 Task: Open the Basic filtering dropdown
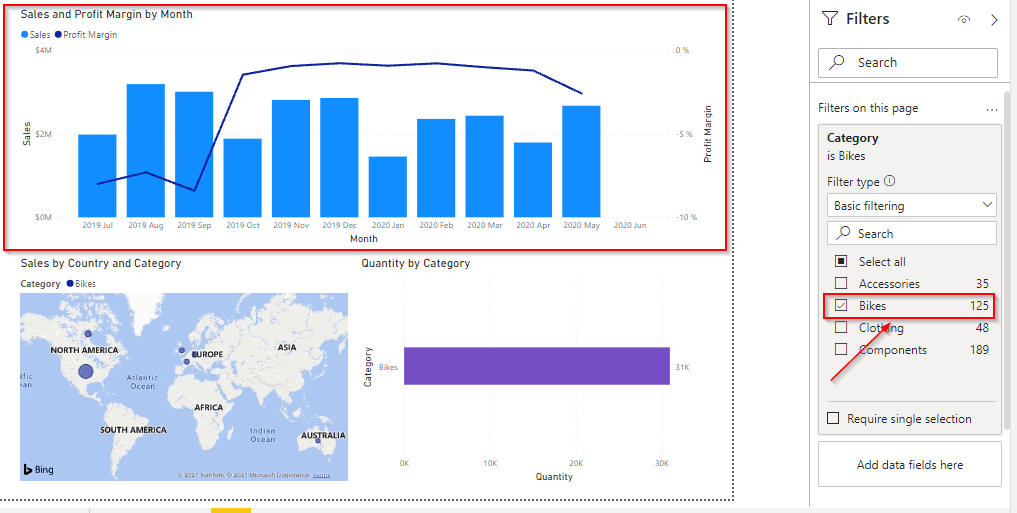coord(913,205)
